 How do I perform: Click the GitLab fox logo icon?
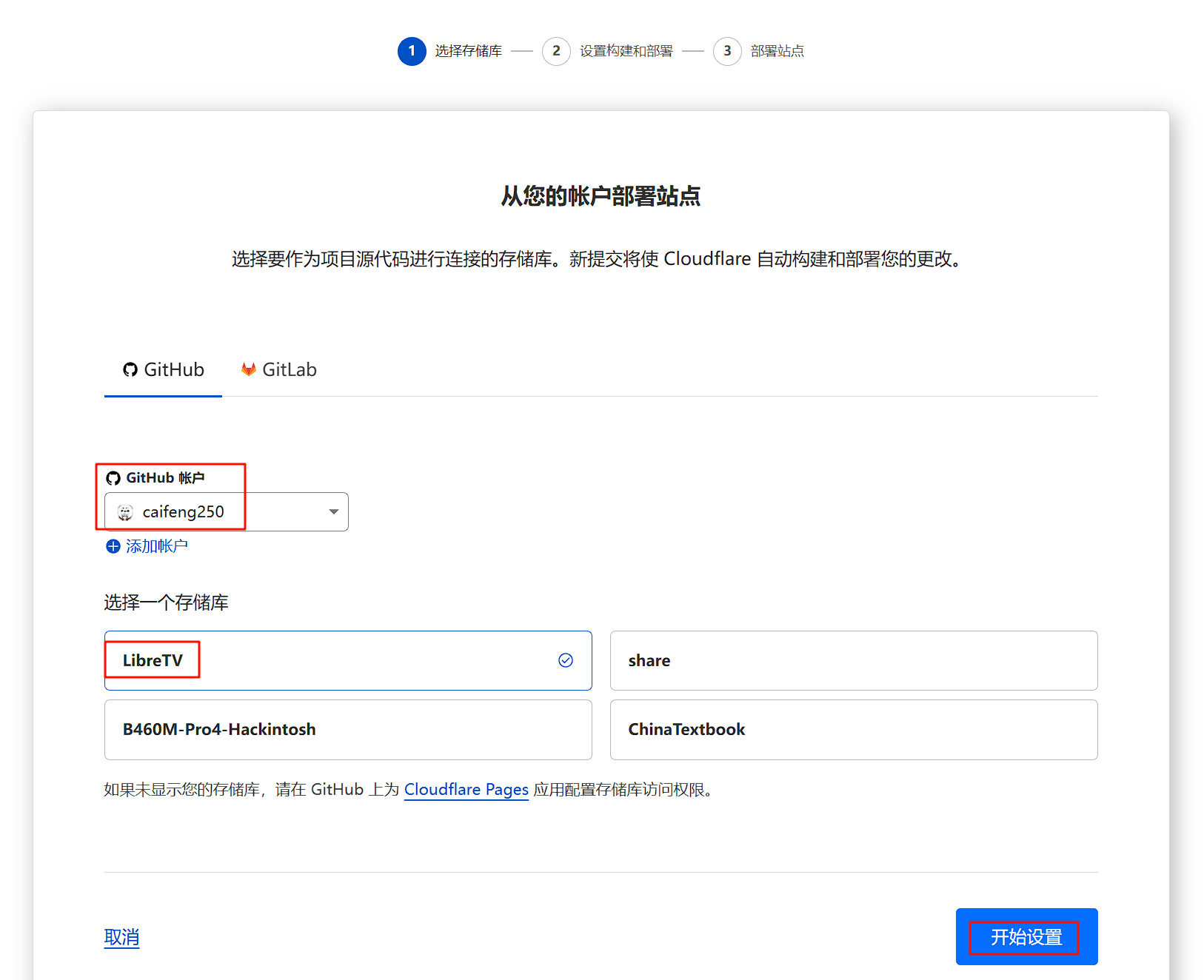coord(249,369)
